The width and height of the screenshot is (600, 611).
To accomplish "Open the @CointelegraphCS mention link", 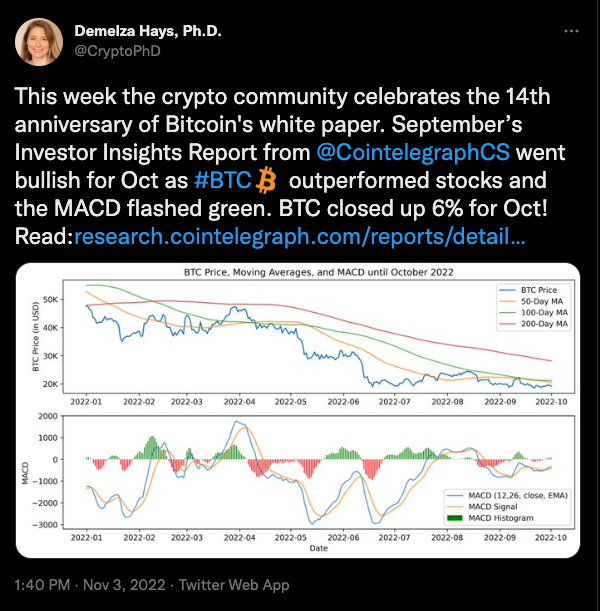I will point(413,152).
